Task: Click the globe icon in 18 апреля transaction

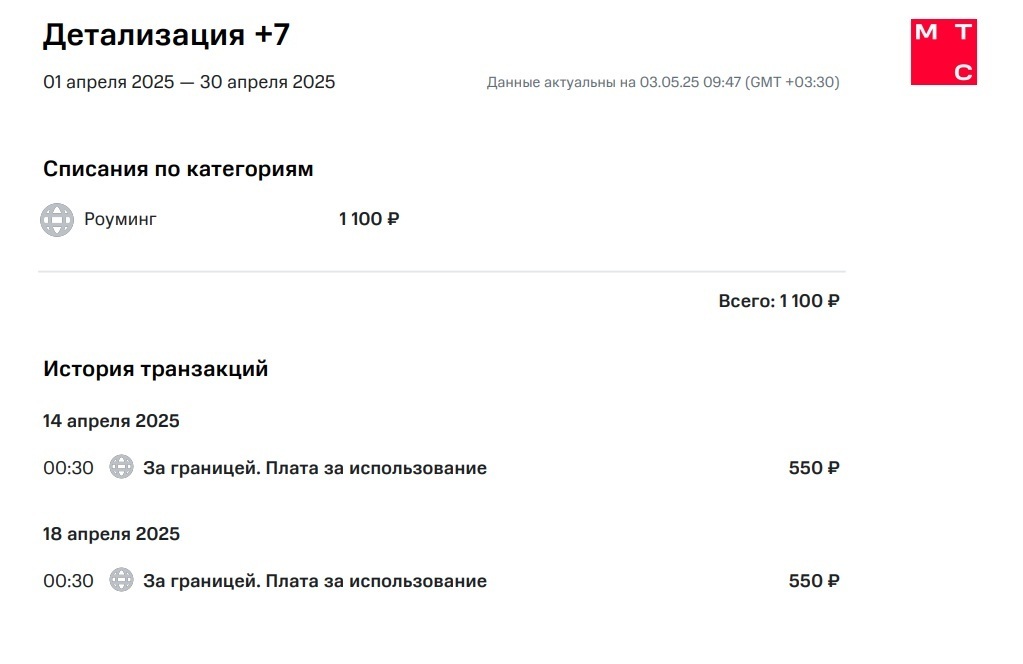Action: coord(121,580)
